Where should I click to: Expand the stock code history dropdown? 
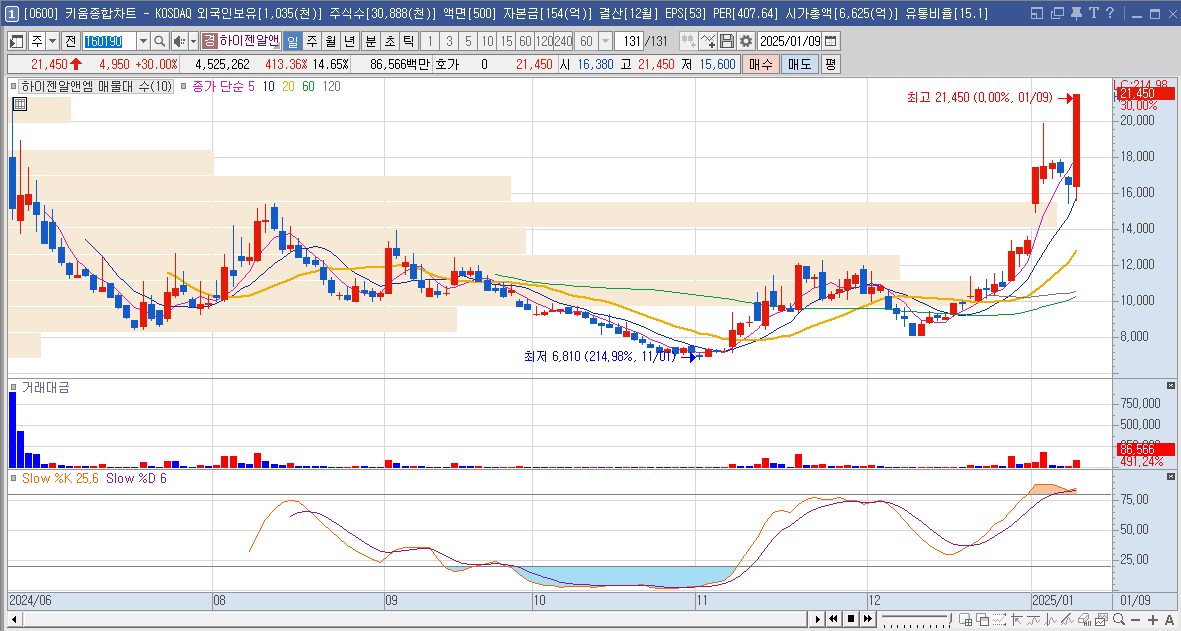143,41
